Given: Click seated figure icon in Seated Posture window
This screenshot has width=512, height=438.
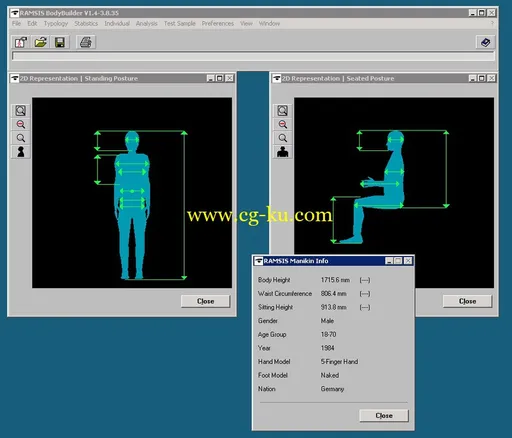Looking at the screenshot, I should tap(283, 152).
